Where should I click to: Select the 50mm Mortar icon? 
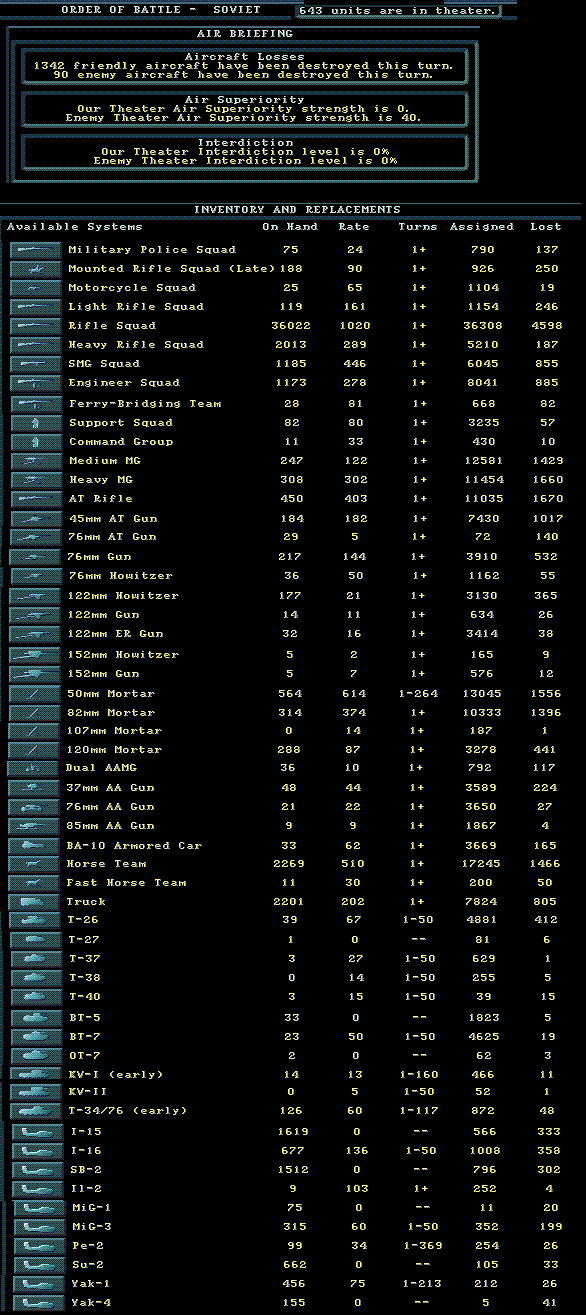coord(35,694)
